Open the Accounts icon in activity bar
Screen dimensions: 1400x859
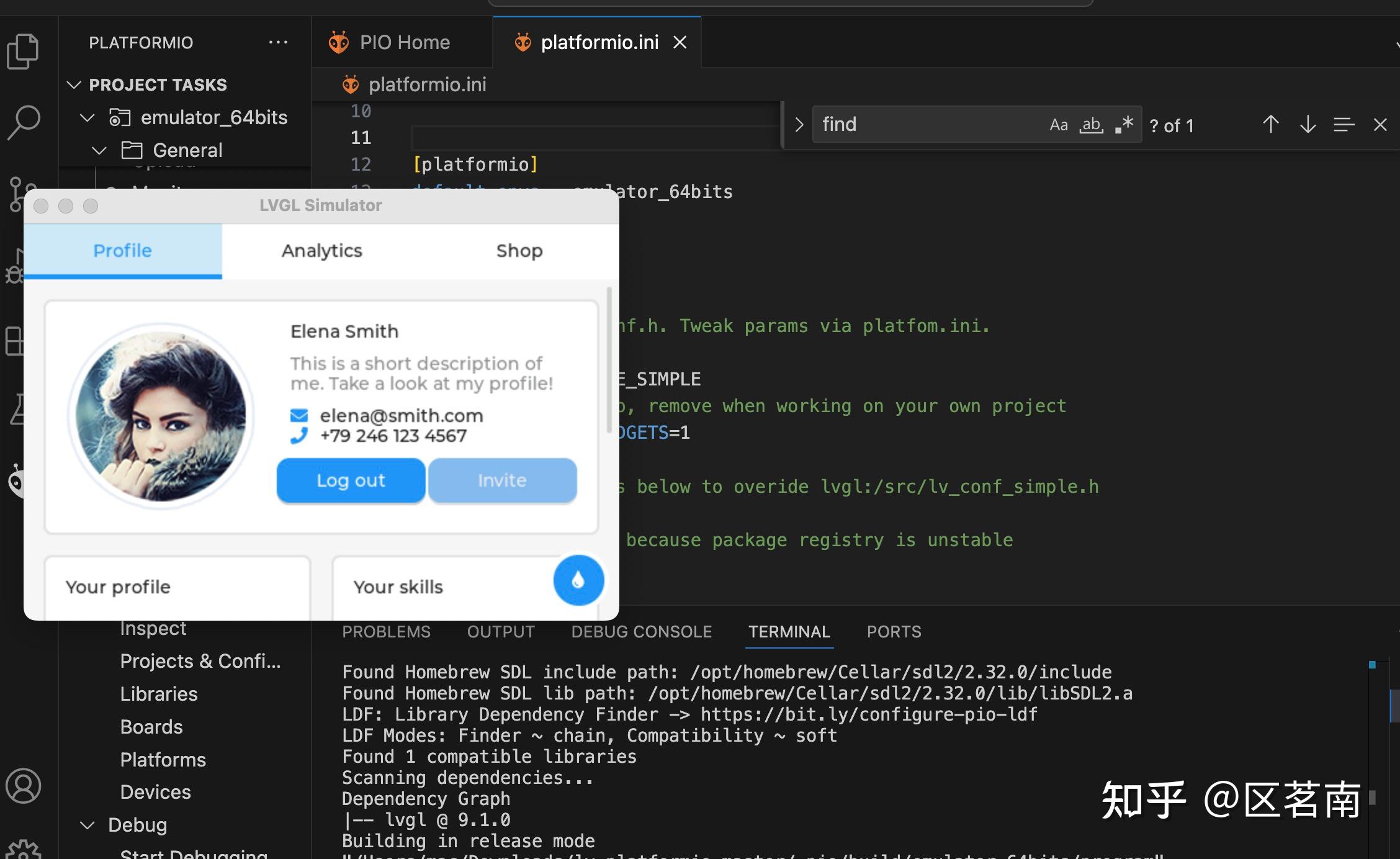(x=24, y=786)
